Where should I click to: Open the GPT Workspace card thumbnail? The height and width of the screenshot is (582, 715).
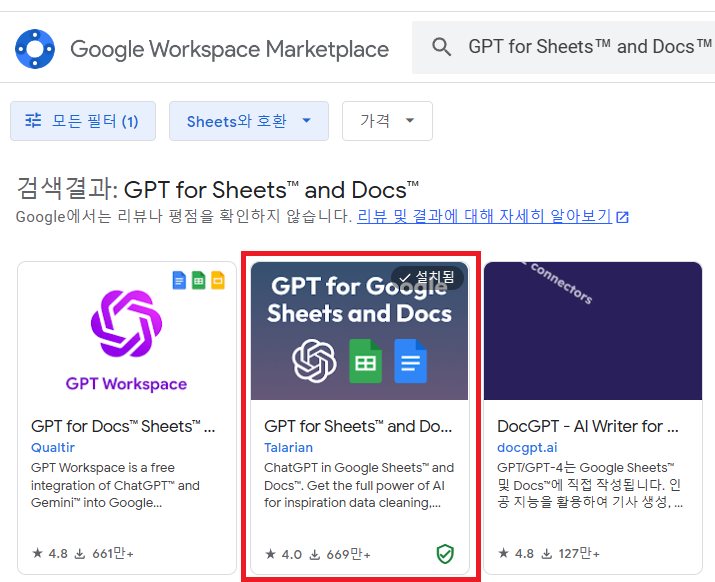point(127,331)
